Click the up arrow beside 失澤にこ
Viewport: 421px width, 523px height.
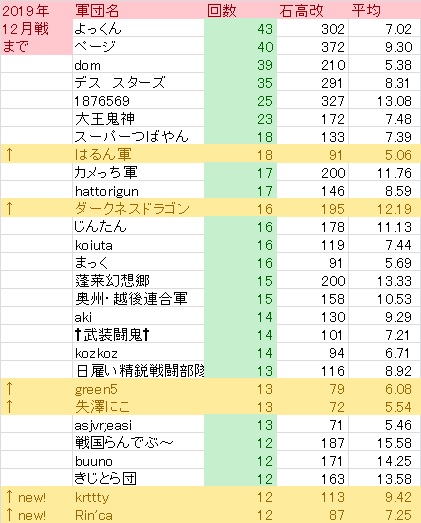(x=9, y=407)
